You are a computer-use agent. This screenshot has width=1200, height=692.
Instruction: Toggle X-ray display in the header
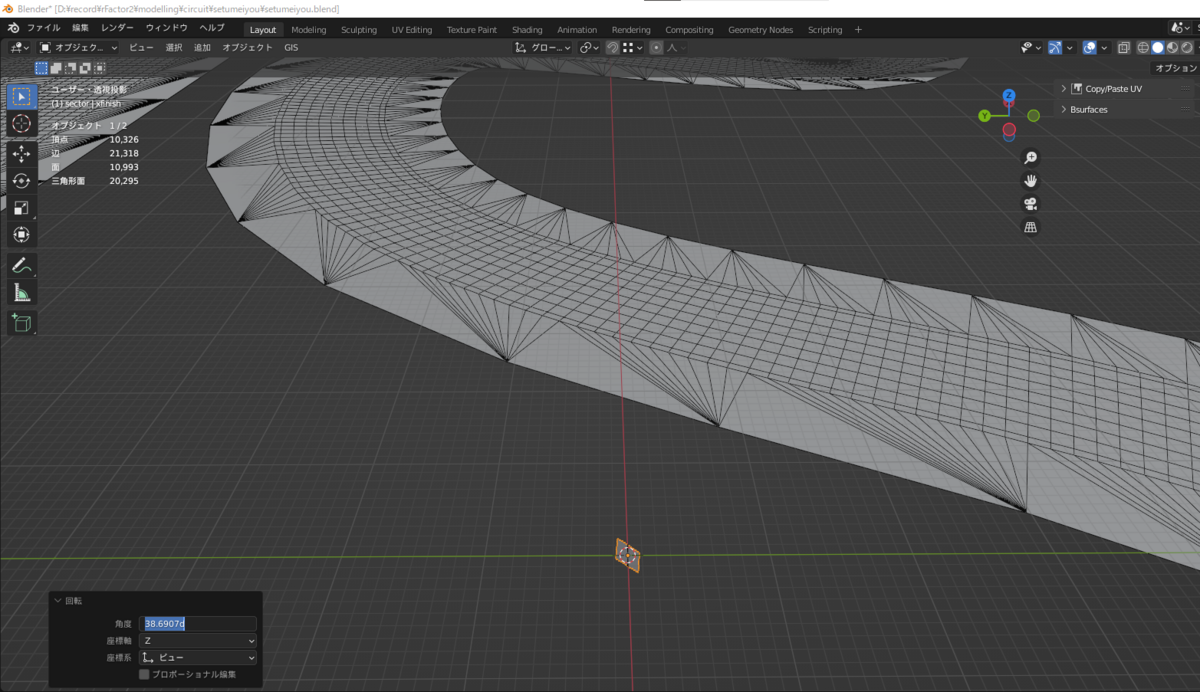pyautogui.click(x=1124, y=48)
